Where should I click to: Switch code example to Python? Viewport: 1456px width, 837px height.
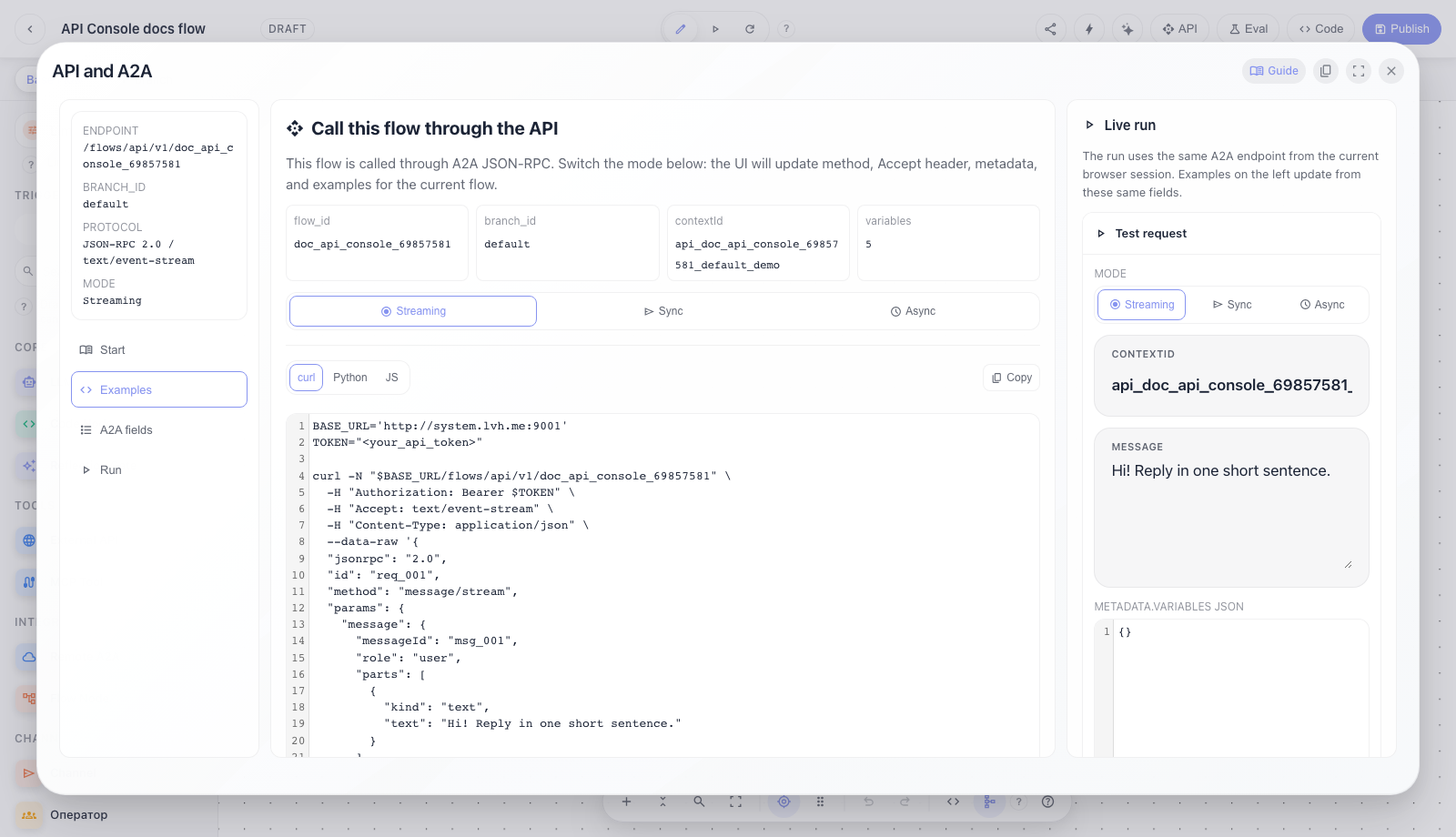pos(350,378)
